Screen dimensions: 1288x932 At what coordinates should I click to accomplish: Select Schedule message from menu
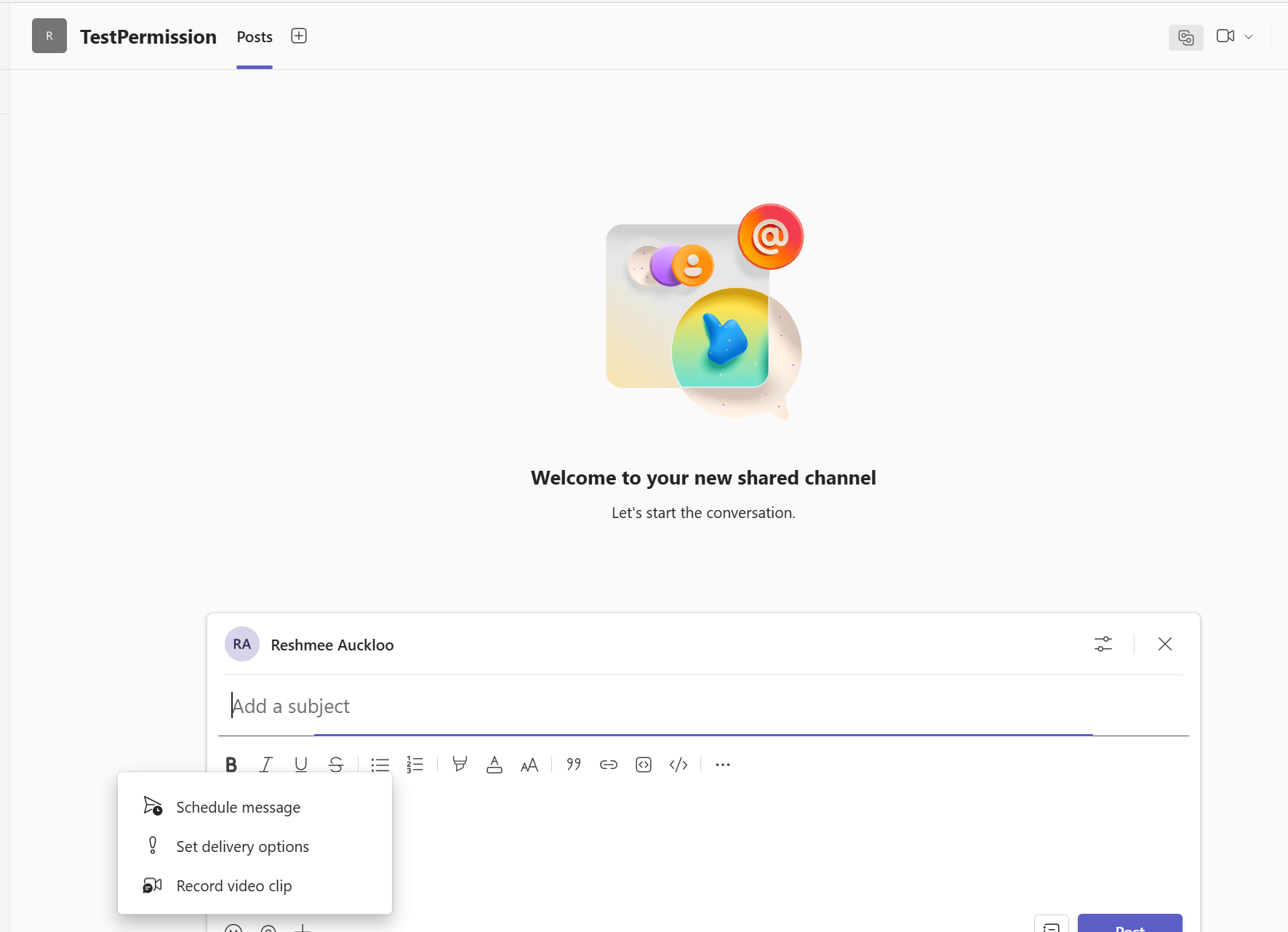(x=238, y=807)
